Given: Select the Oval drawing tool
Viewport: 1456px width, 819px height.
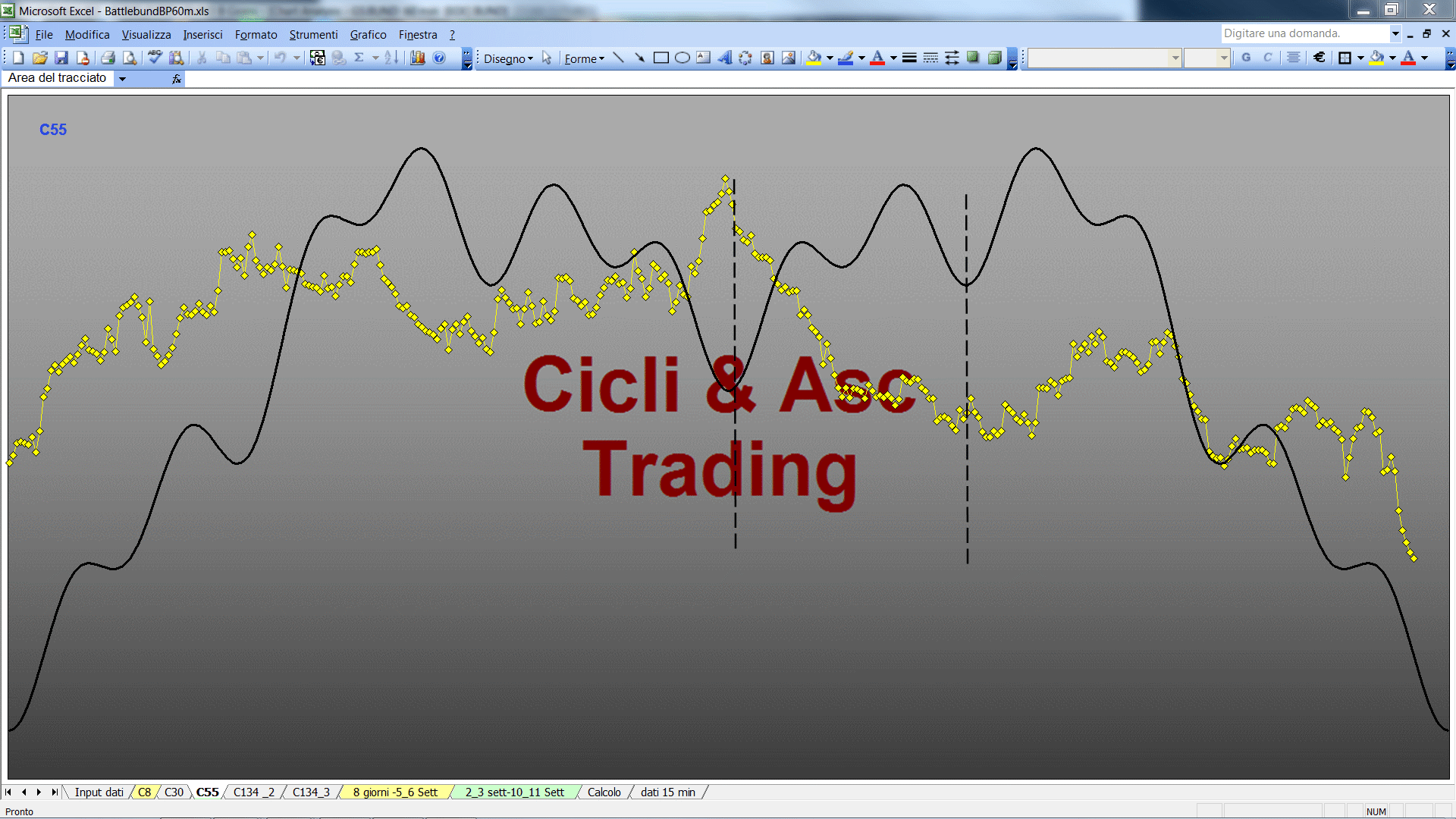Looking at the screenshot, I should click(x=682, y=58).
